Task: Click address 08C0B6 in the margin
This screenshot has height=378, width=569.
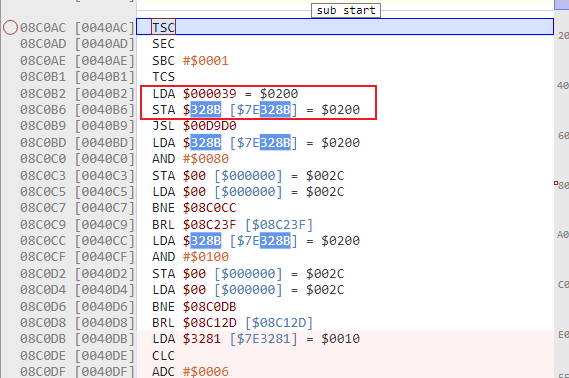Action: click(43, 110)
